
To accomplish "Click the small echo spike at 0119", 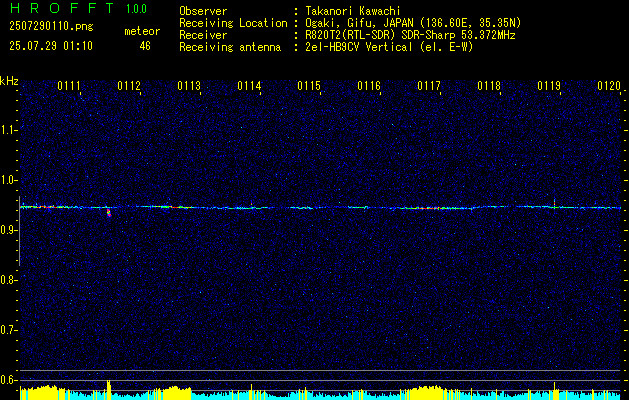I will pos(554,202).
